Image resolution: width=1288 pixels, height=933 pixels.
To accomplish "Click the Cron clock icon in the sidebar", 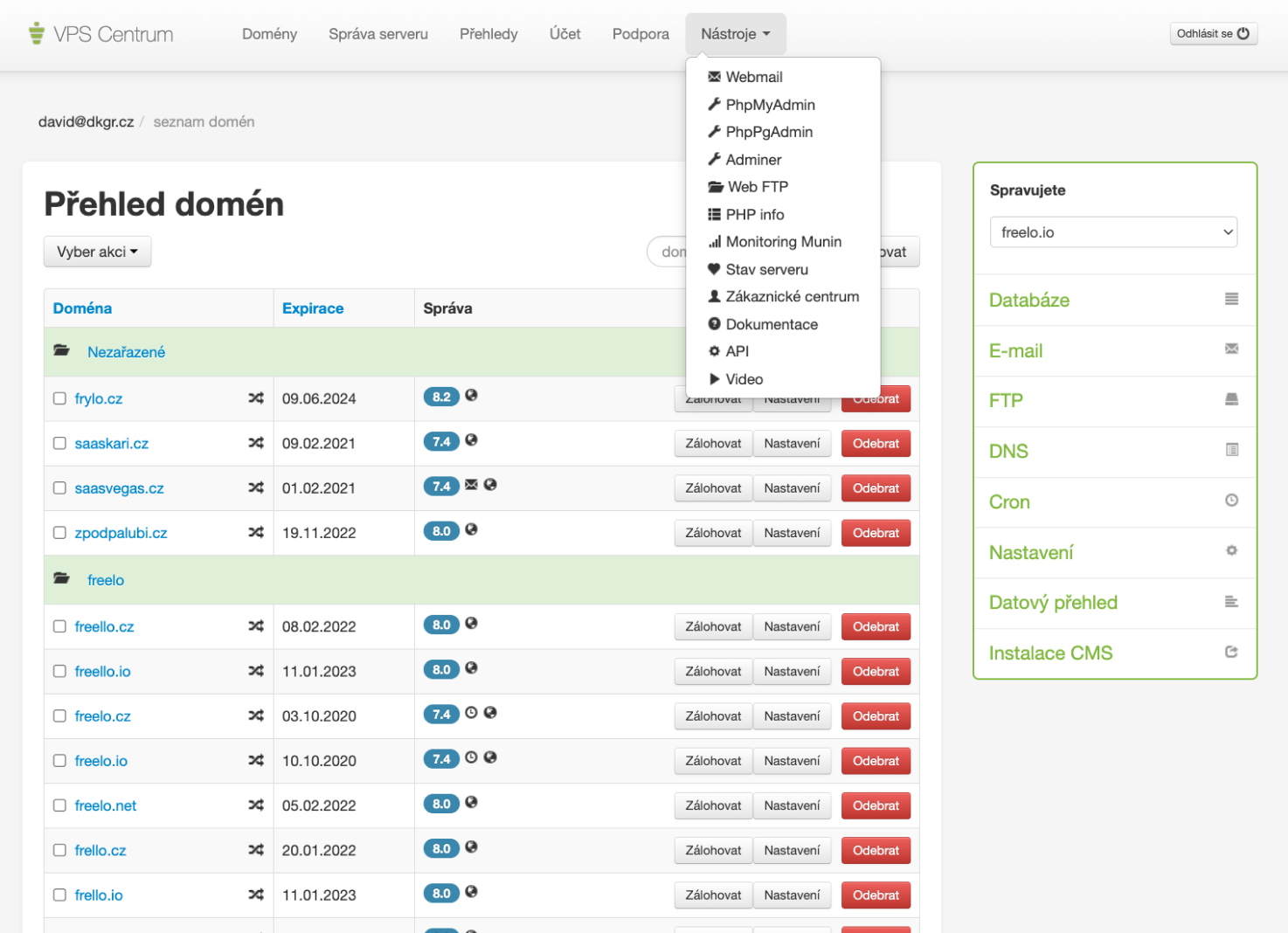I will [x=1231, y=501].
